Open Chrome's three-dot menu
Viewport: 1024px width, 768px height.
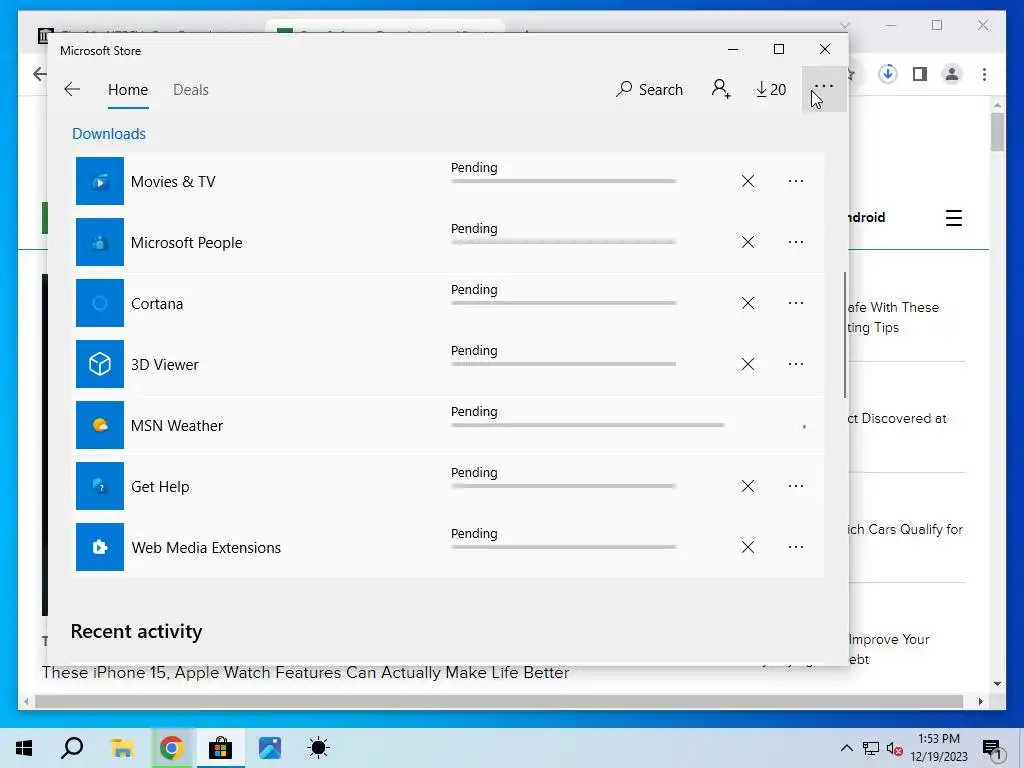tap(984, 74)
